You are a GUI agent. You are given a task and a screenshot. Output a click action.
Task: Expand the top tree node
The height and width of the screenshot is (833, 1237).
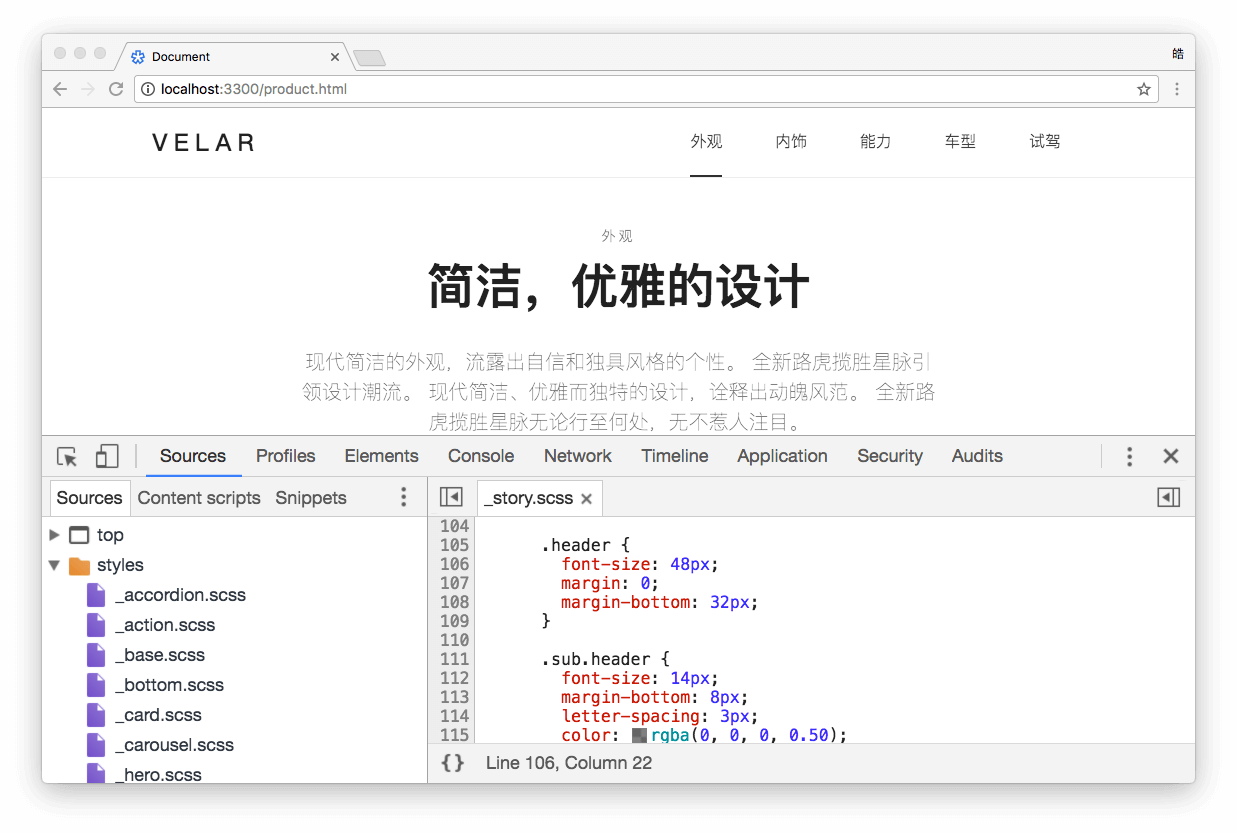tap(54, 535)
